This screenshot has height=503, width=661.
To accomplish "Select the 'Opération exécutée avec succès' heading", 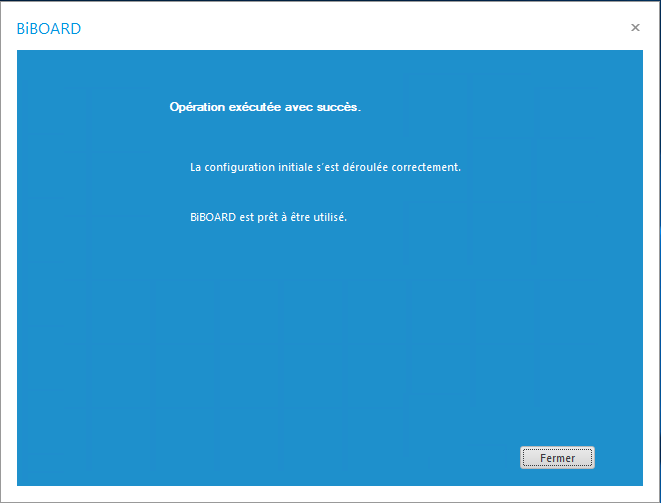I will click(265, 107).
